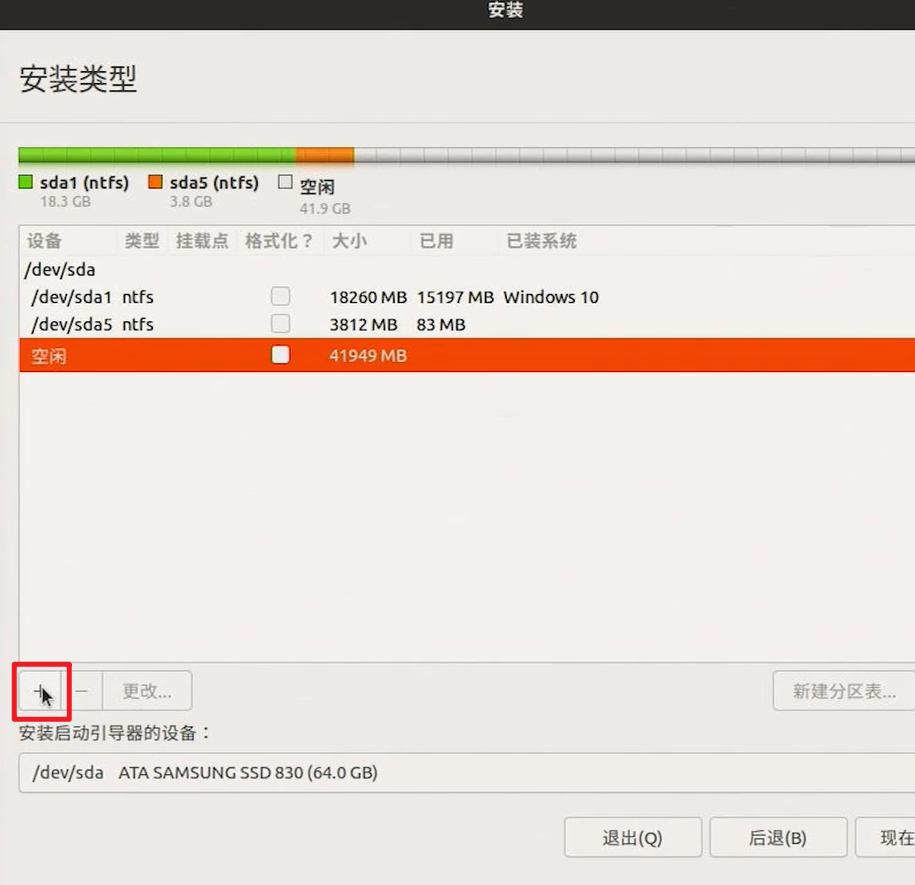Click the 83 MB used cell
Image resolution: width=915 pixels, height=885 pixels.
pyautogui.click(x=441, y=324)
